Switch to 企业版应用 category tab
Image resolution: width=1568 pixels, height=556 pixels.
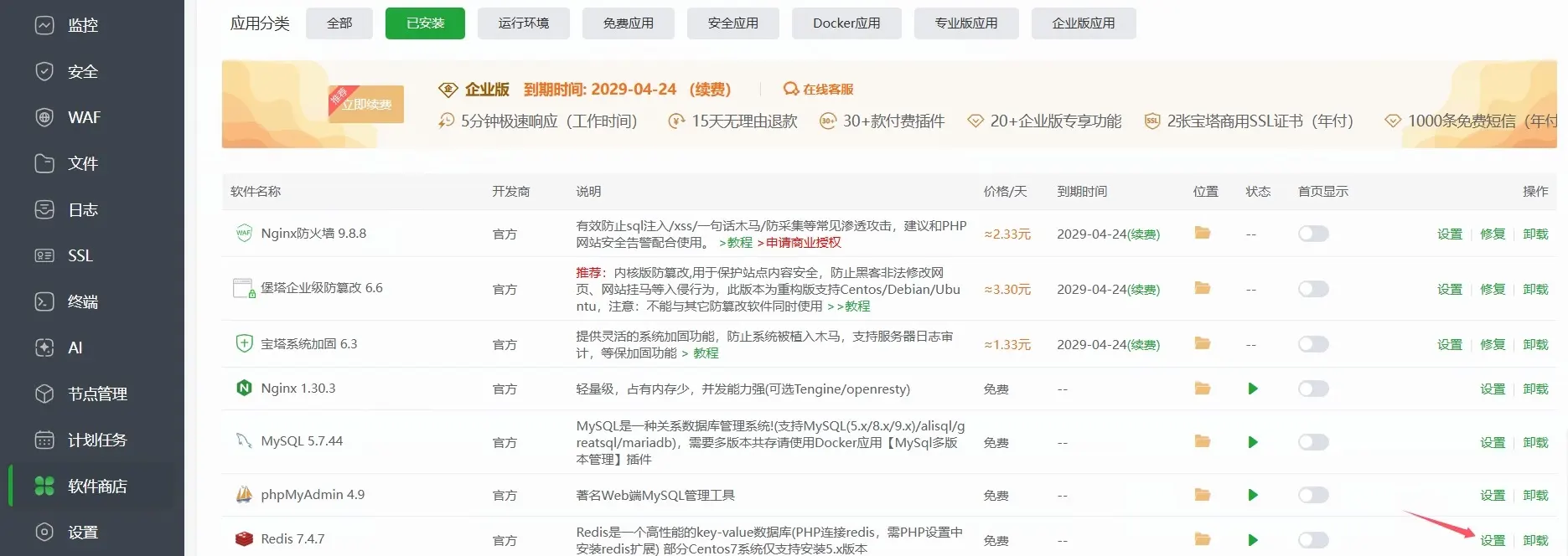(1084, 23)
